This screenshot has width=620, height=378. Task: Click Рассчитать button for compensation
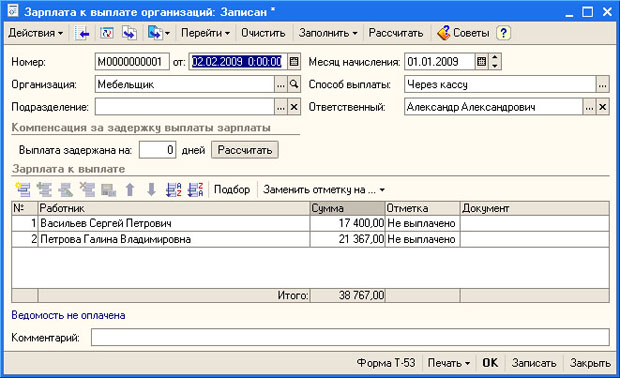245,150
